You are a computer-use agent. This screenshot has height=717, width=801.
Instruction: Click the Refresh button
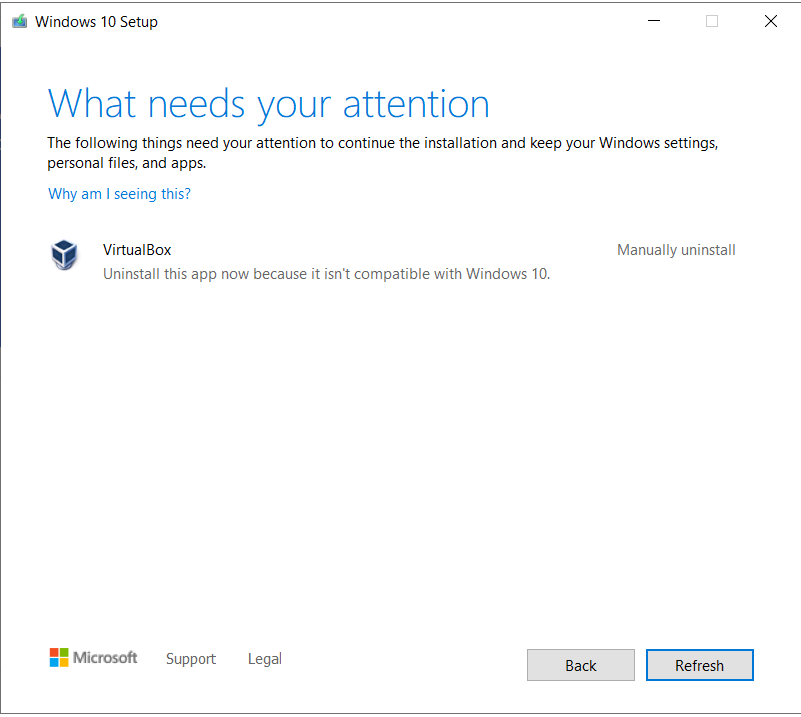click(x=699, y=665)
